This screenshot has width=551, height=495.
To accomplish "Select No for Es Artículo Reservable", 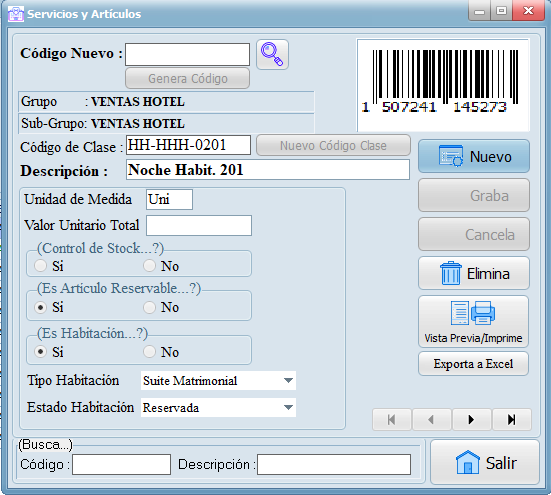I will tap(149, 307).
